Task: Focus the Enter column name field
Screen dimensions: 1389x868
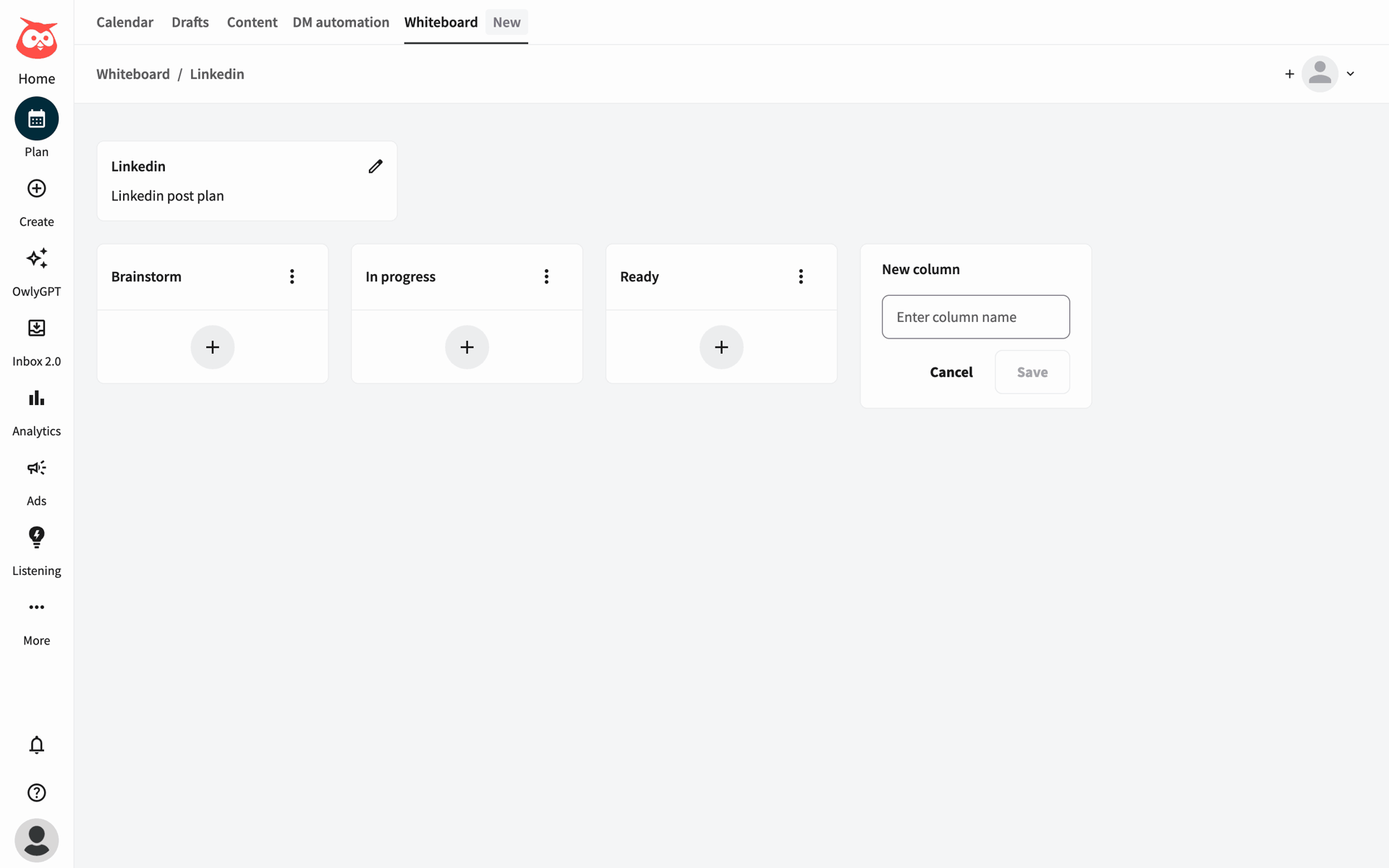Action: pos(976,317)
